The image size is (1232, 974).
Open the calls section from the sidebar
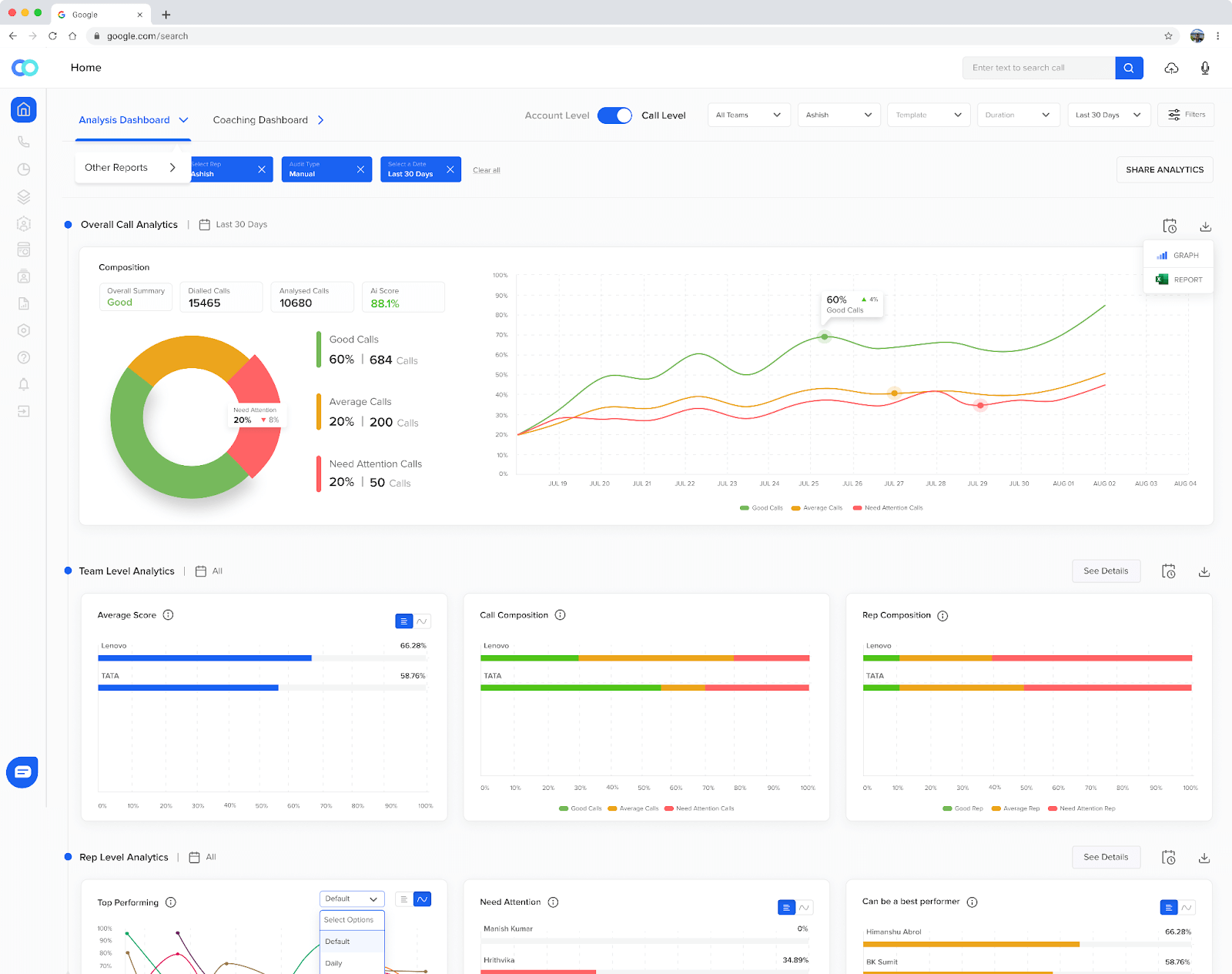[23, 142]
